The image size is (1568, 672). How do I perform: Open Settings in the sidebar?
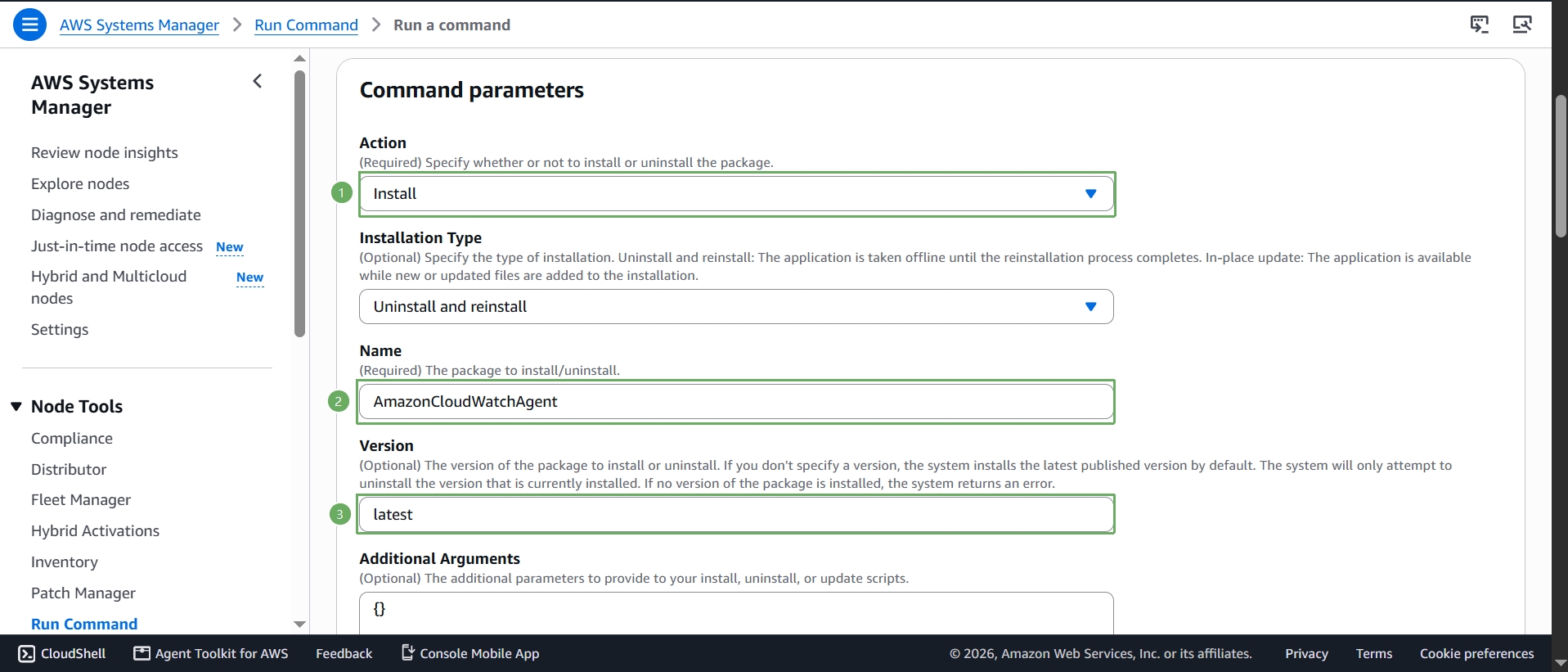pyautogui.click(x=60, y=330)
